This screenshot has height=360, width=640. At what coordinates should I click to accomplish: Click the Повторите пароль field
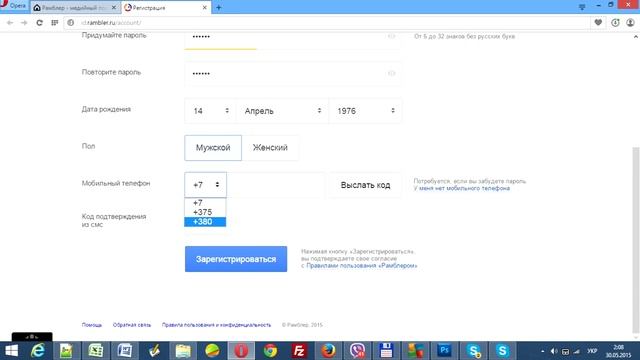point(292,74)
